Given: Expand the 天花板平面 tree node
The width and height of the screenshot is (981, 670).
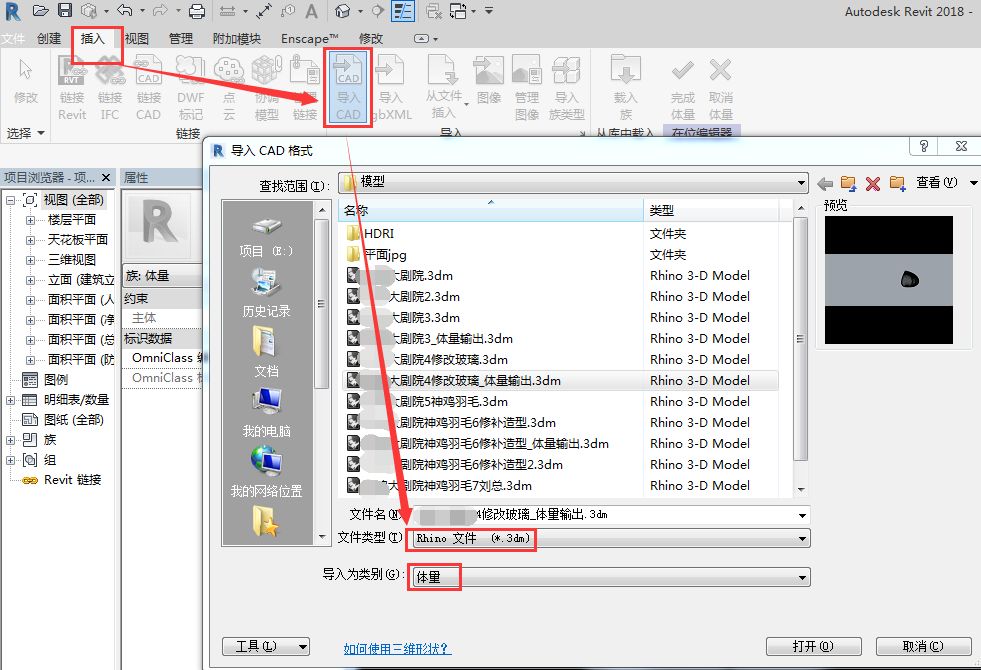Looking at the screenshot, I should coord(30,240).
